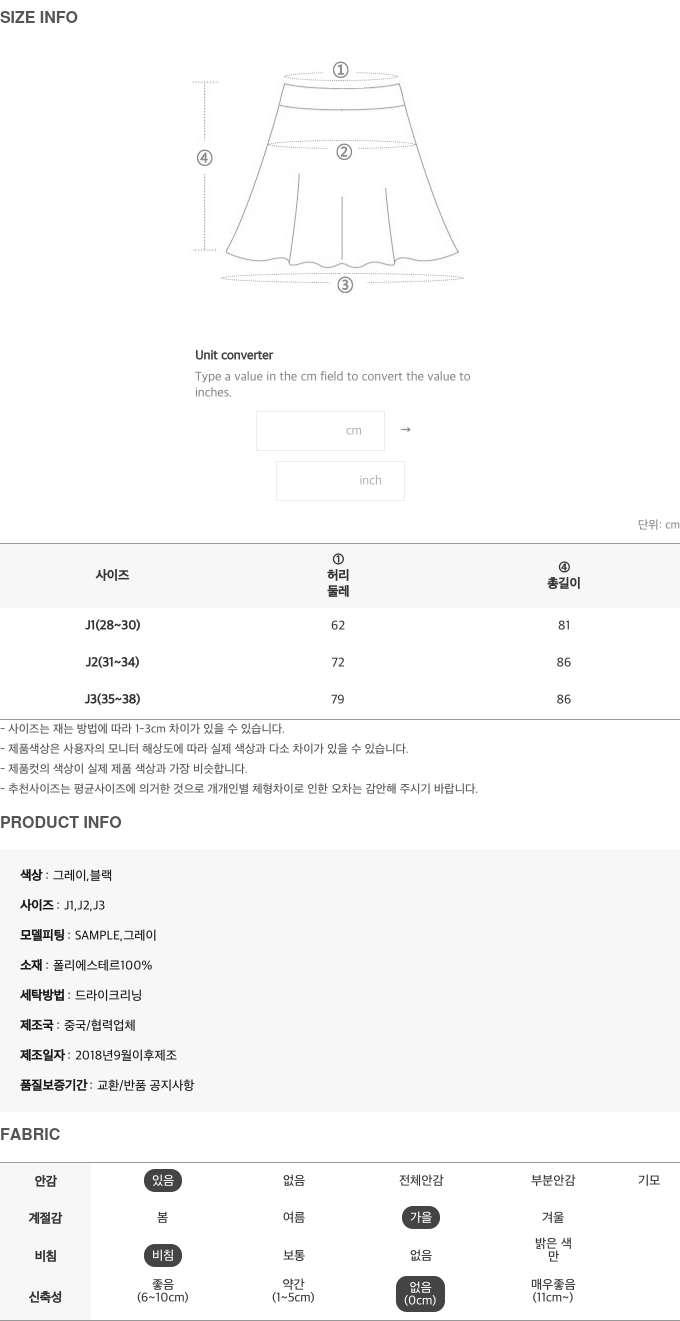Select the 가을 season option
680x1321 pixels.
click(421, 1218)
